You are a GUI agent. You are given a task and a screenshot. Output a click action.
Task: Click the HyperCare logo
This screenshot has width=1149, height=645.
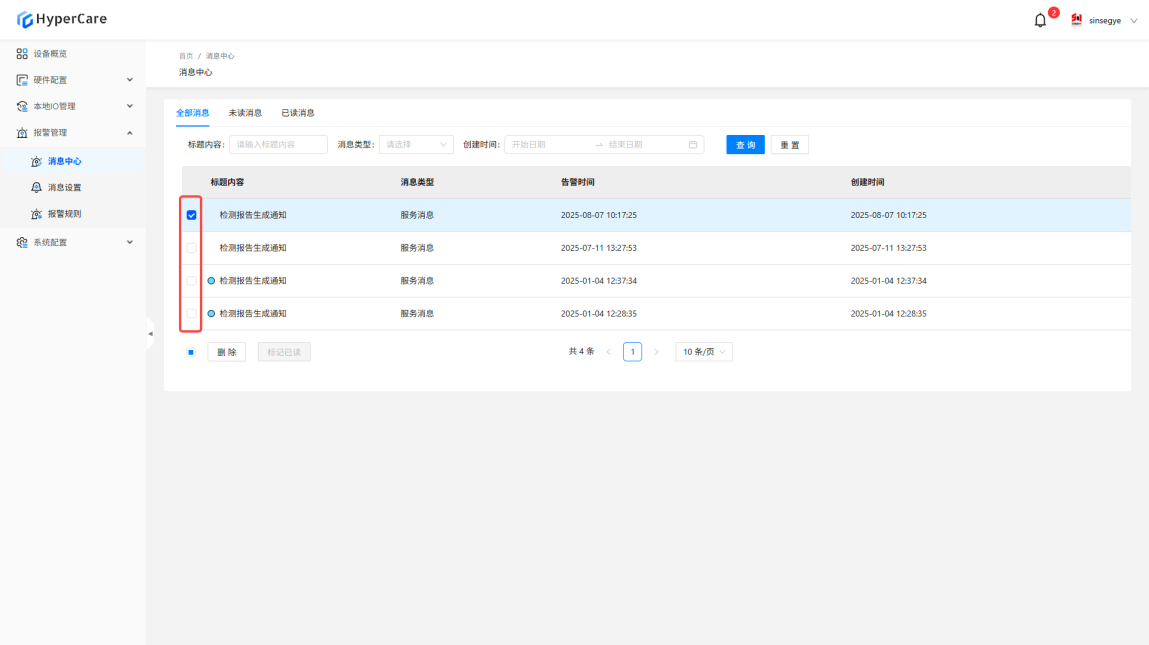click(x=61, y=19)
